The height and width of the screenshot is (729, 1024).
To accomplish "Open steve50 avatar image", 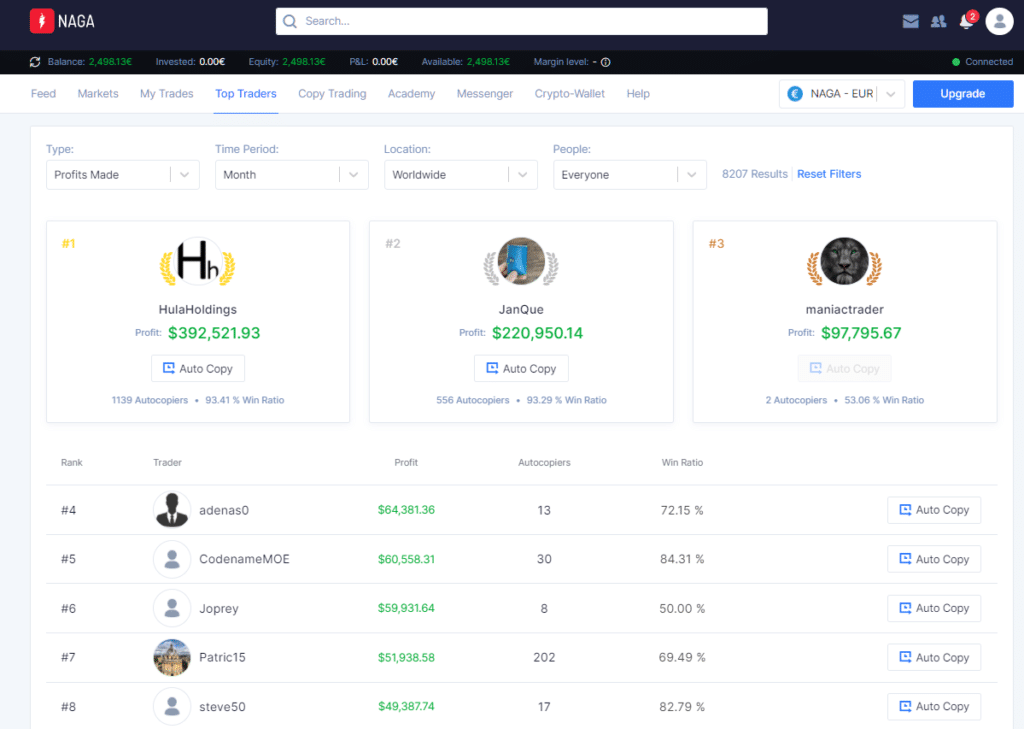I will pyautogui.click(x=172, y=706).
